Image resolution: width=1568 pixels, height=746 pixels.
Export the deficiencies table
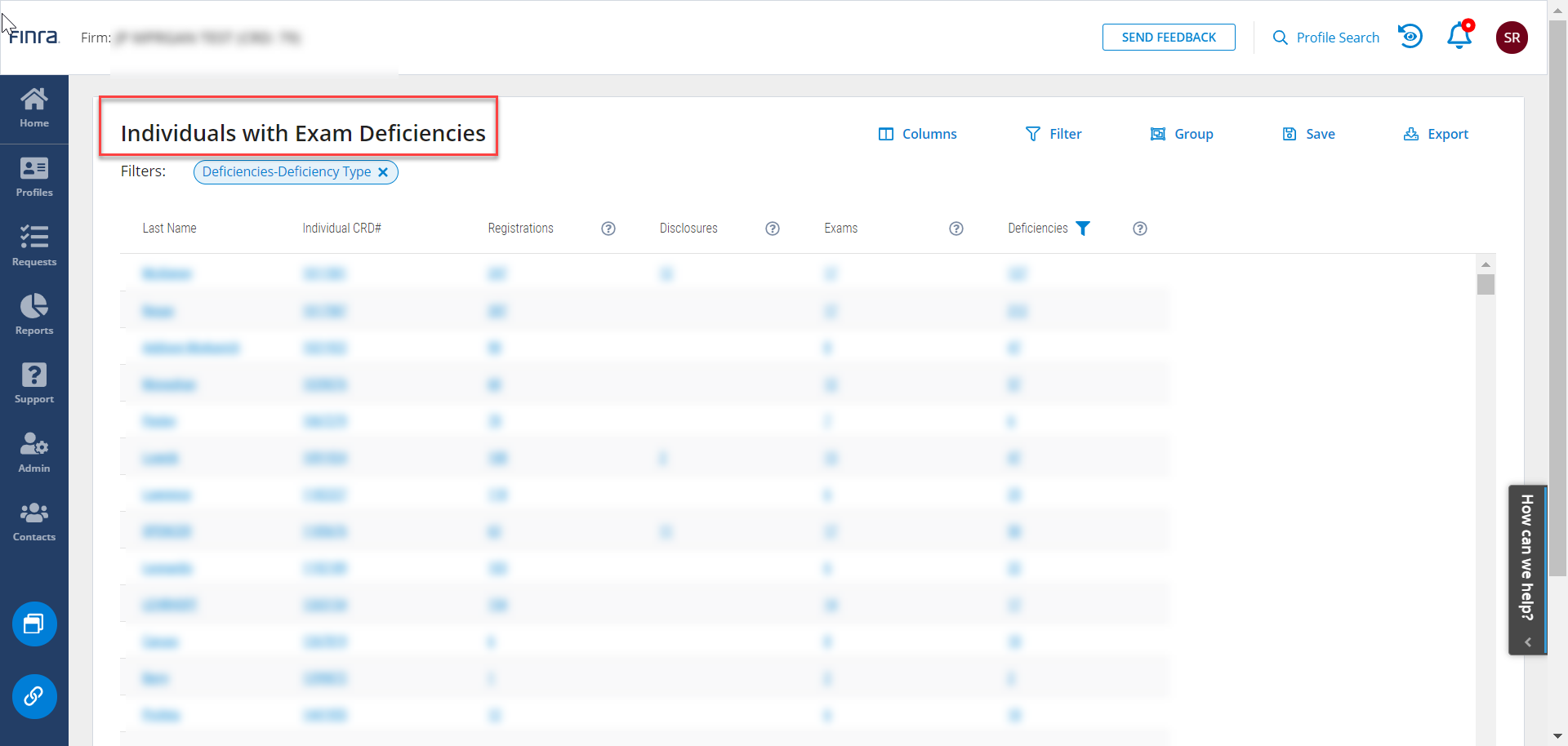click(x=1436, y=134)
